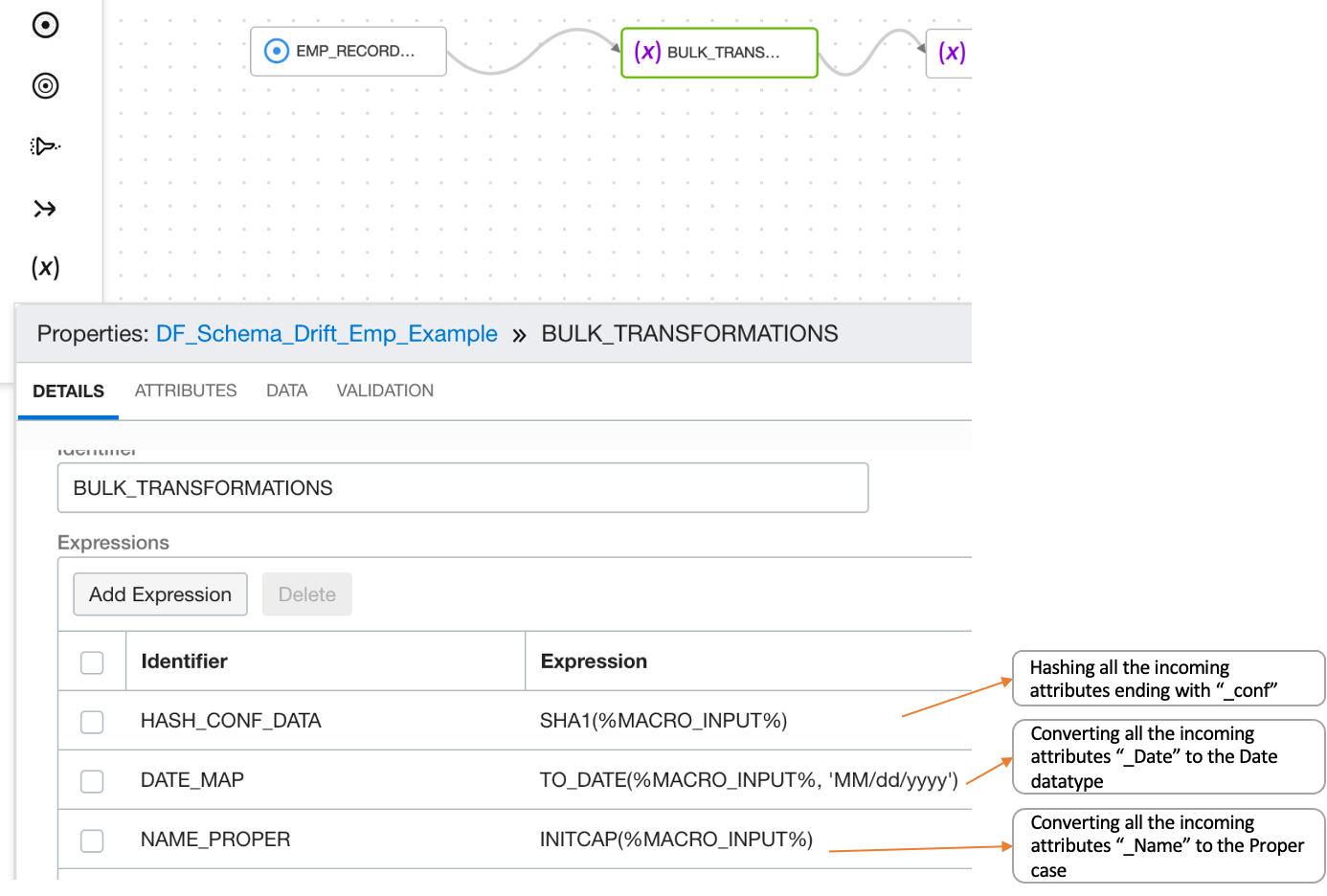Click the BULK_TRANS expression node on canvas
Viewport: 1327px width, 896px height.
pos(719,52)
